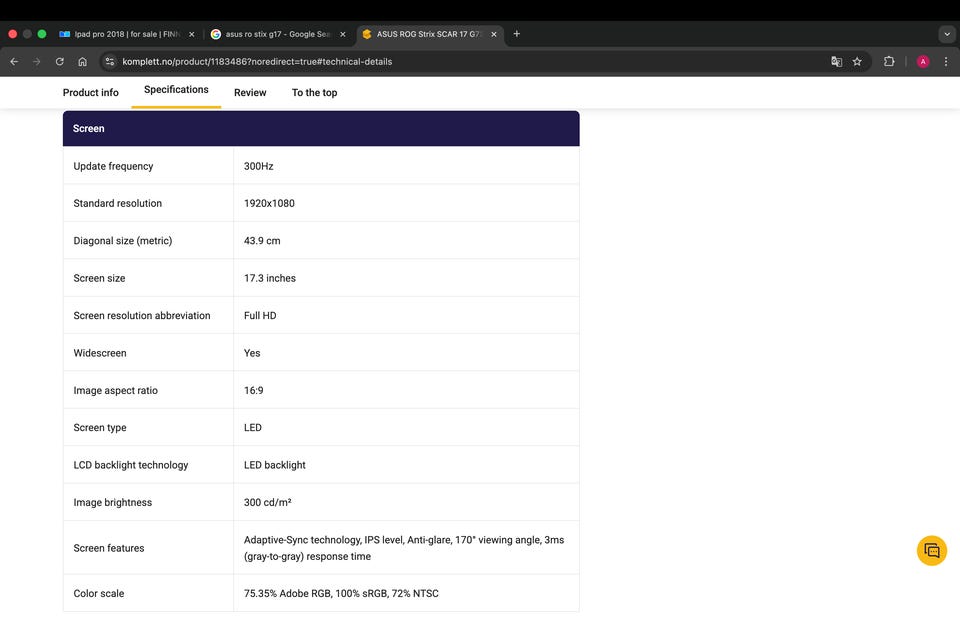The width and height of the screenshot is (960, 623).
Task: Select the 43.9 cm value
Action: (x=262, y=241)
